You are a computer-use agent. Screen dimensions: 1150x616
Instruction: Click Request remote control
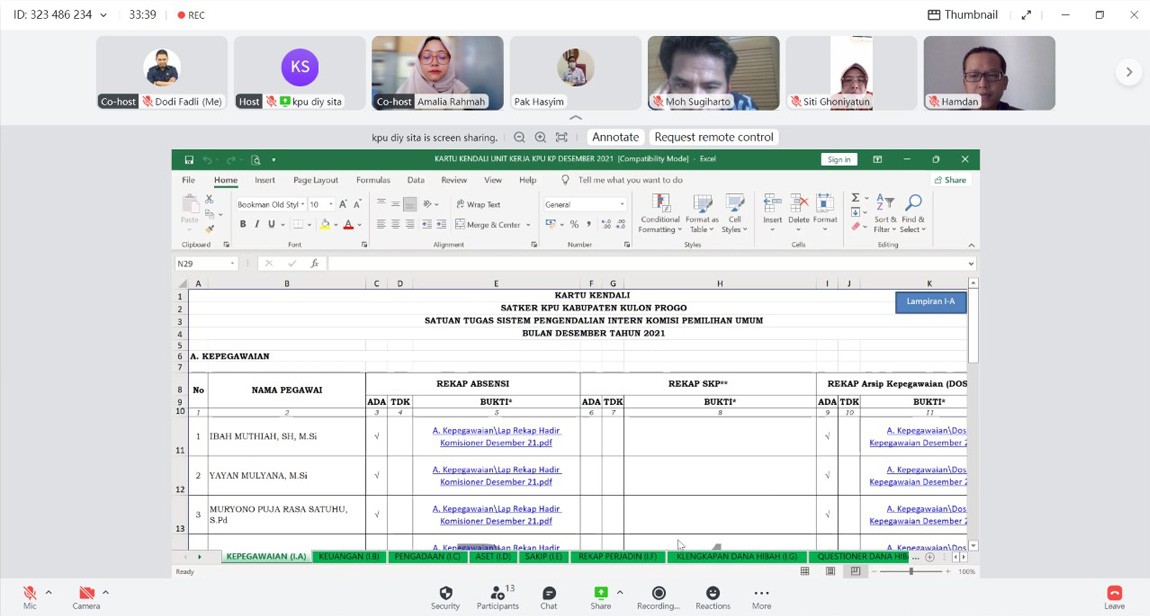point(714,137)
